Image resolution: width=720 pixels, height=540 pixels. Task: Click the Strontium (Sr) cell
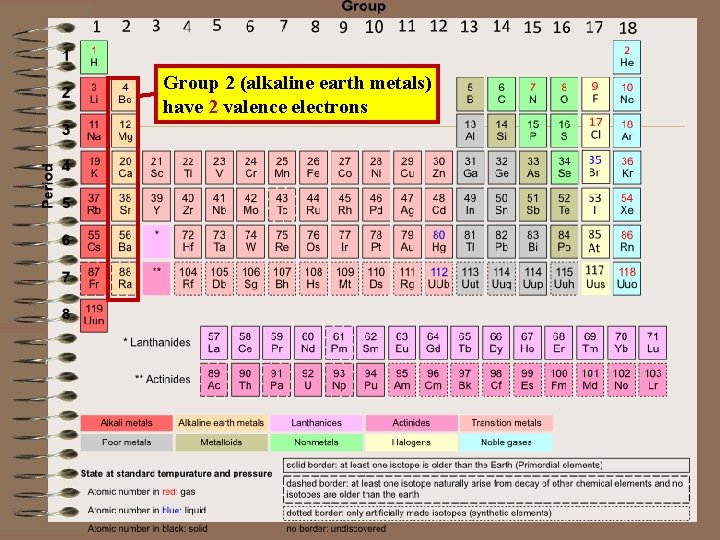(124, 204)
